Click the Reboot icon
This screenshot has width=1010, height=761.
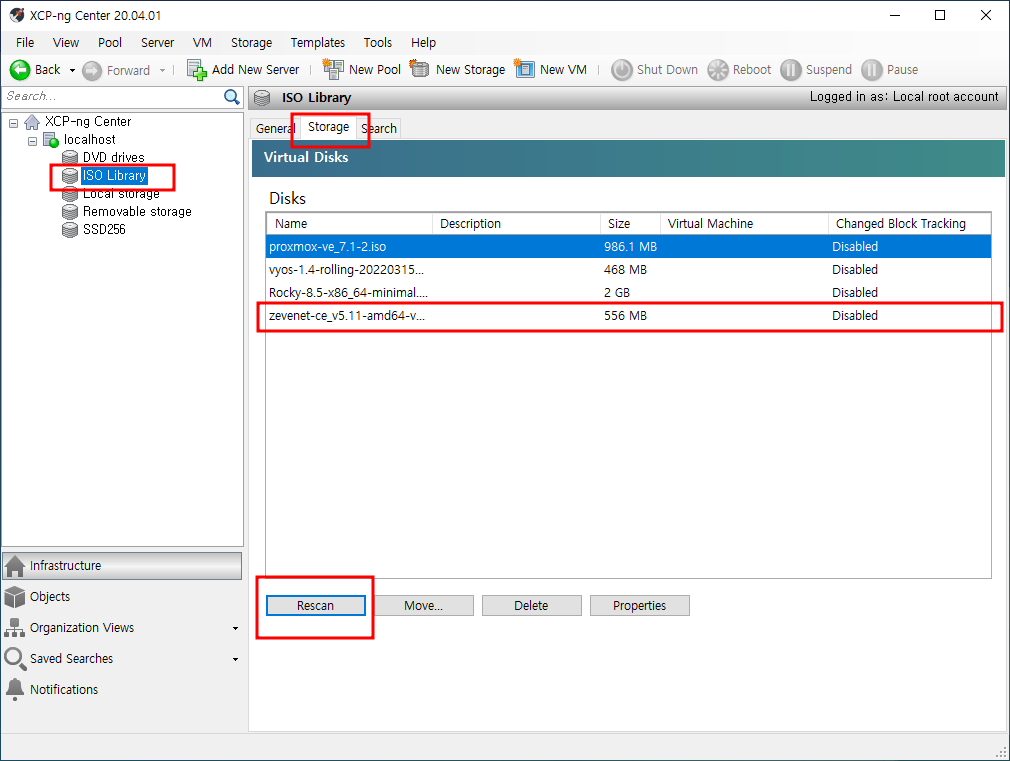[x=718, y=70]
